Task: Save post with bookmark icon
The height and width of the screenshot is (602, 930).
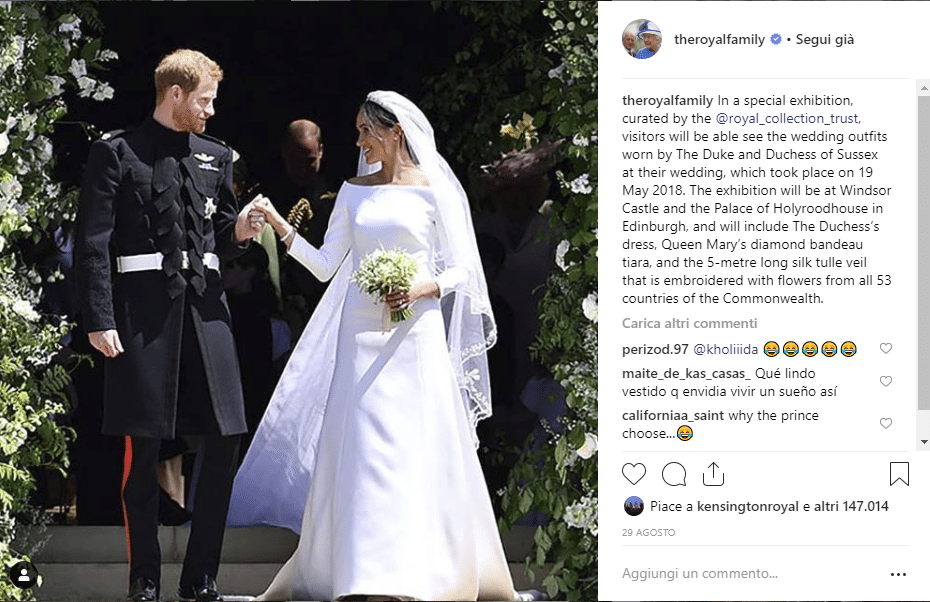Action: pyautogui.click(x=899, y=474)
